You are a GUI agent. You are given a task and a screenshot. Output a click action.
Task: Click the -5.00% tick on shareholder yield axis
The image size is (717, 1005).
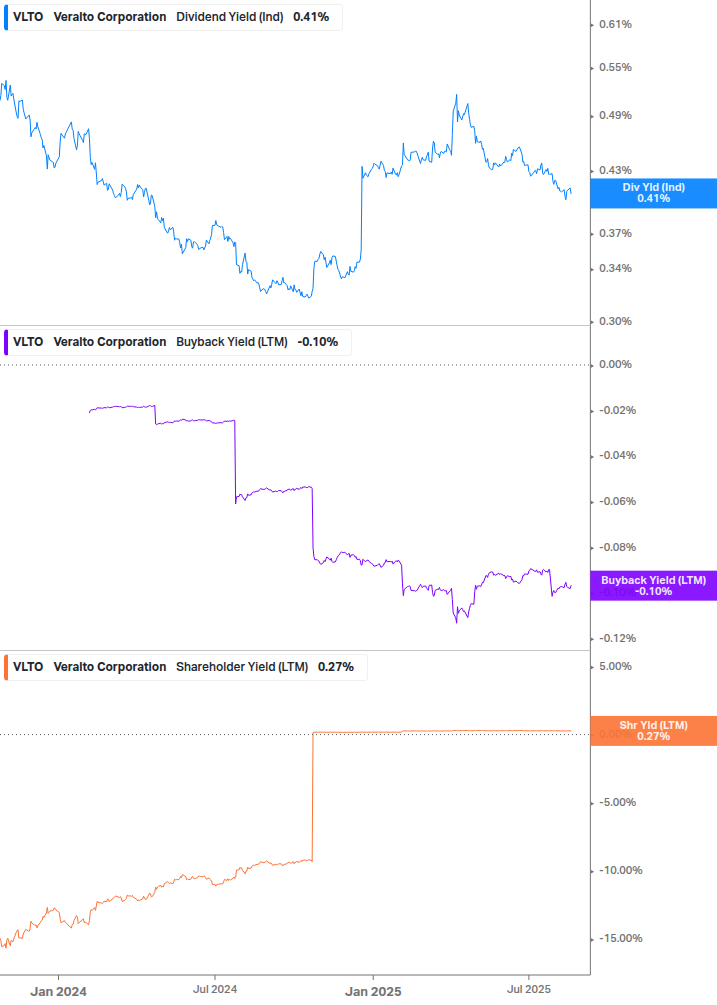[618, 802]
